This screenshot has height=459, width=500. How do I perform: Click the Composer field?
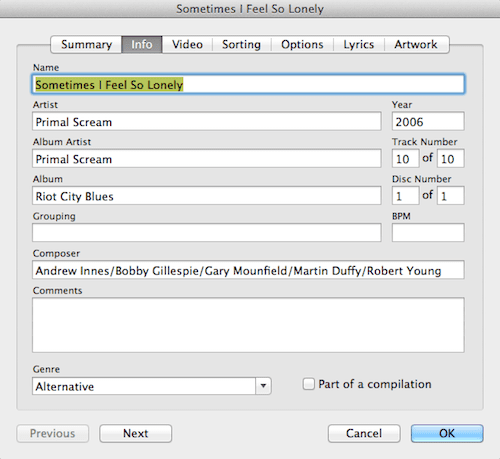(248, 270)
